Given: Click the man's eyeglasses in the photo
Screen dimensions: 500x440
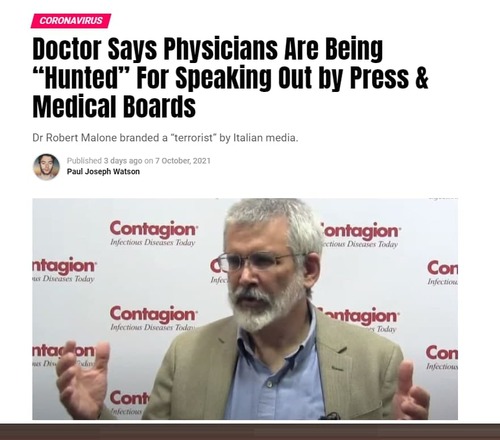Looking at the screenshot, I should pos(256,261).
